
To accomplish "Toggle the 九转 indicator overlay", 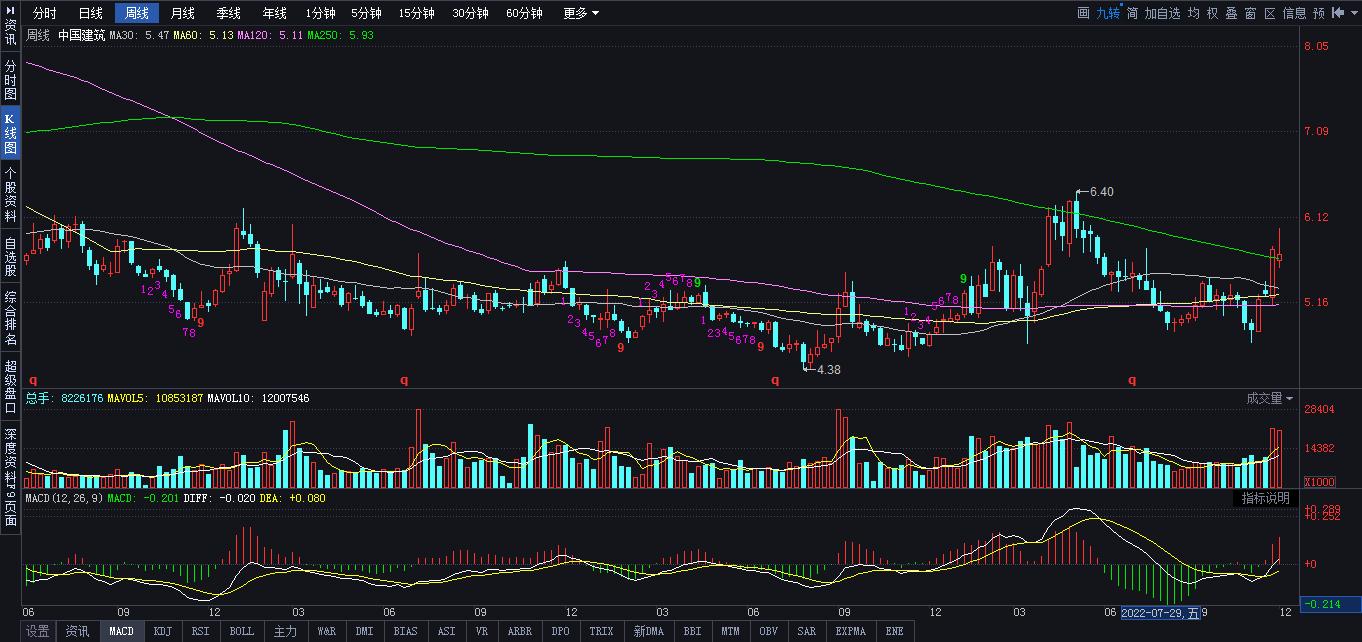I will [1107, 13].
